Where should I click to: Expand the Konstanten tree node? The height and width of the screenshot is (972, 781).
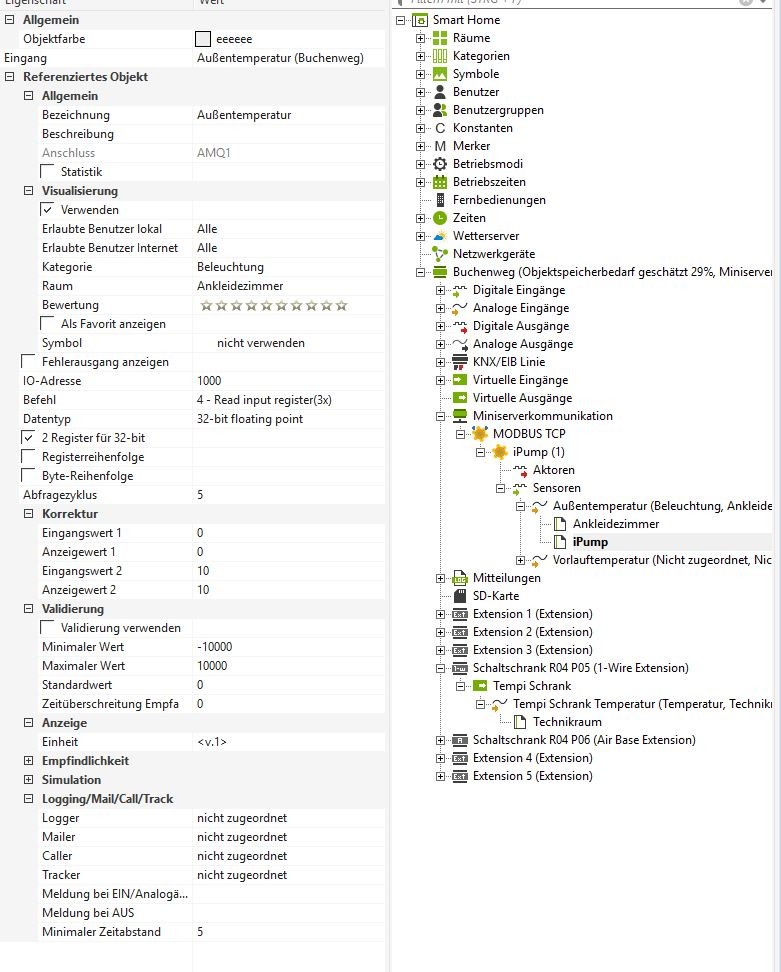[420, 128]
